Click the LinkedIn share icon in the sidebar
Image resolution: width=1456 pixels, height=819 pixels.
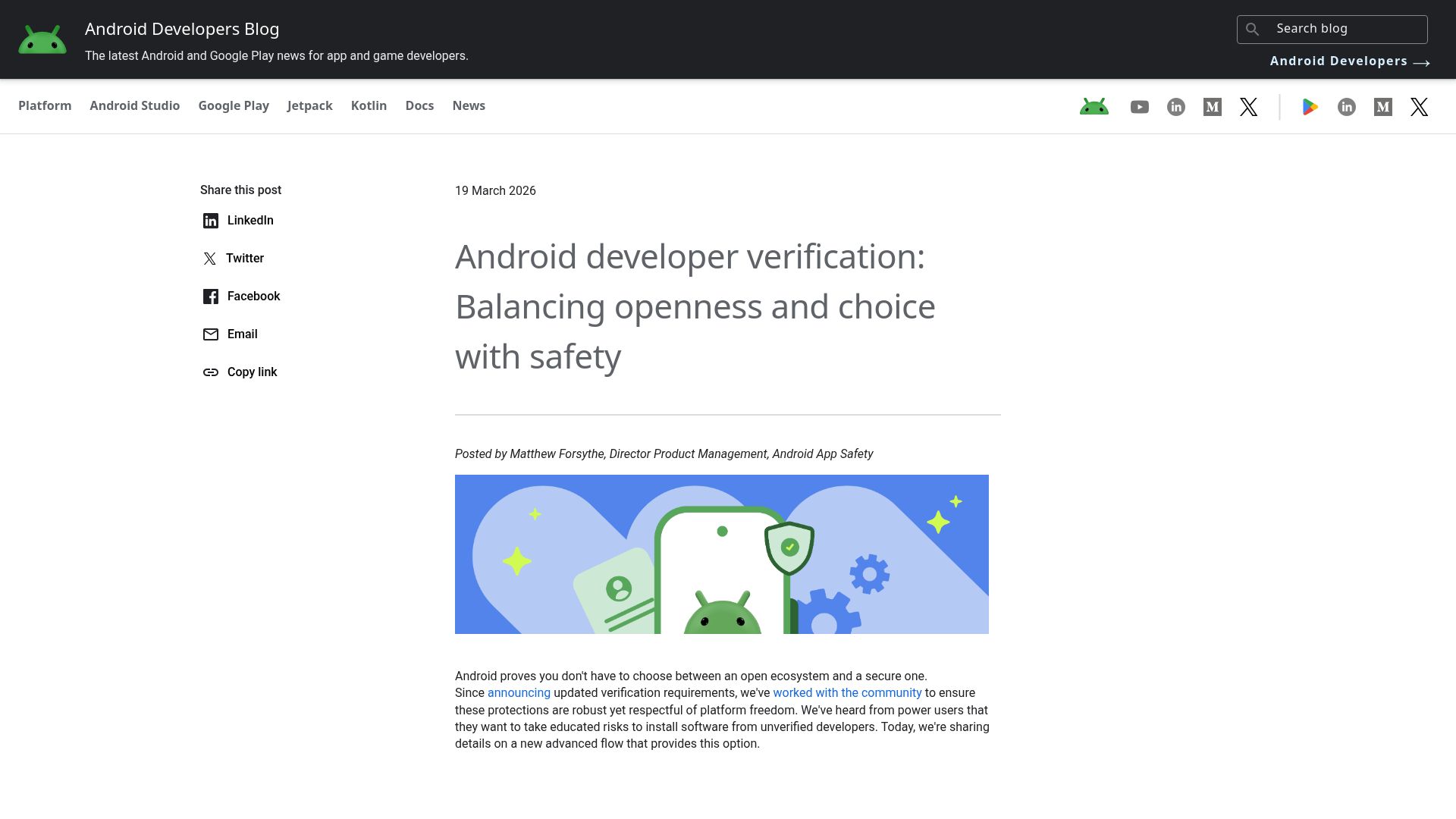click(211, 221)
